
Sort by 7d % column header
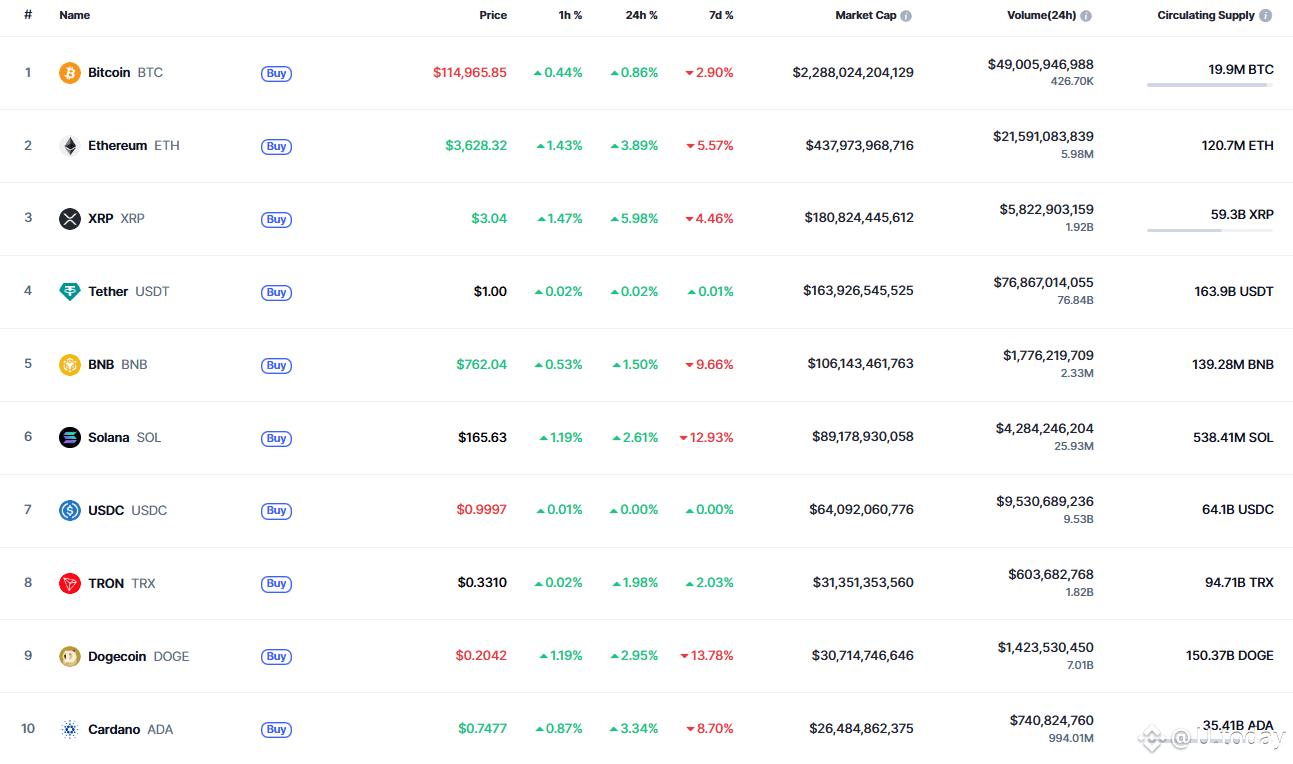[720, 16]
